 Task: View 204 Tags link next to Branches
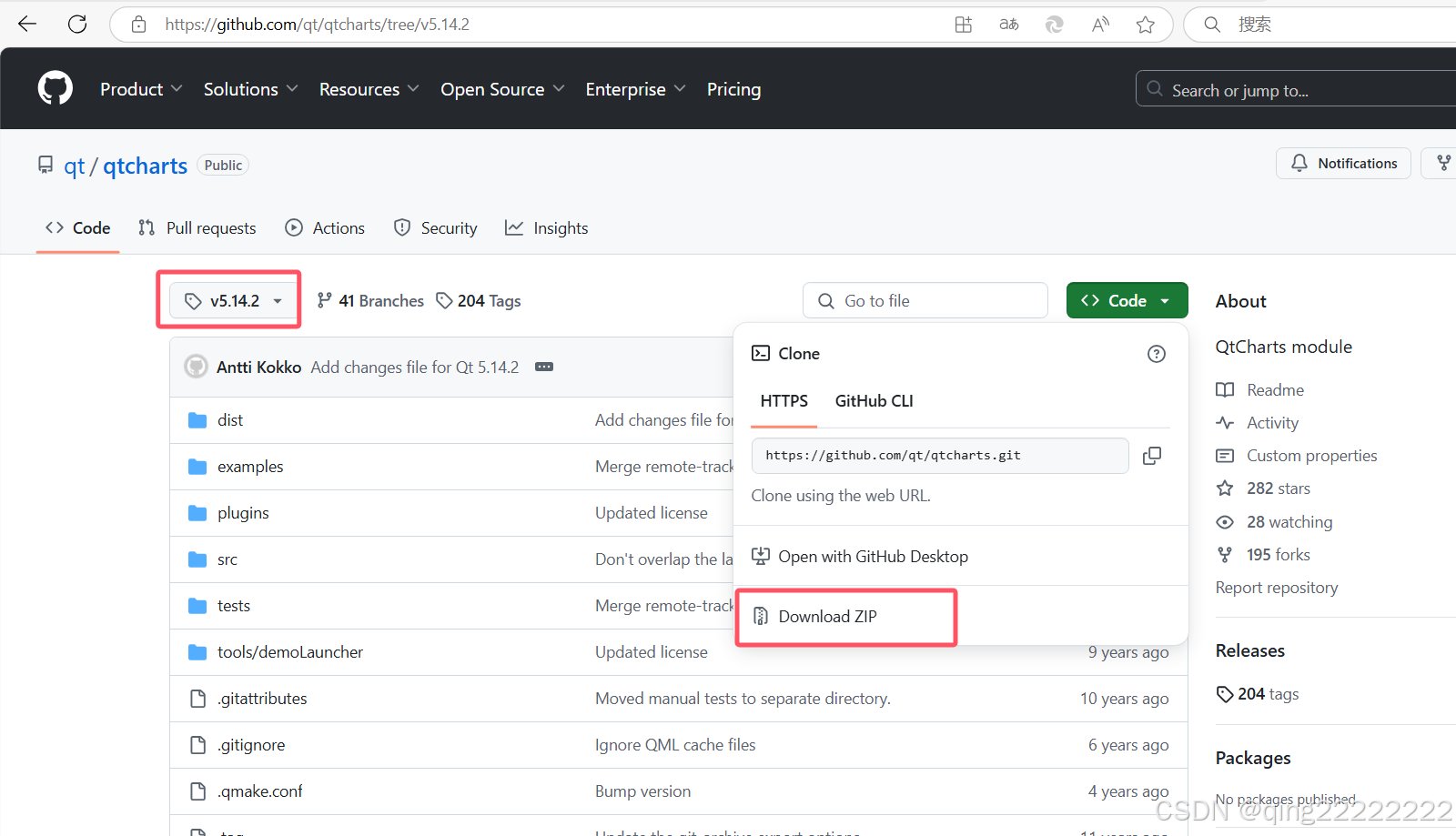click(479, 301)
